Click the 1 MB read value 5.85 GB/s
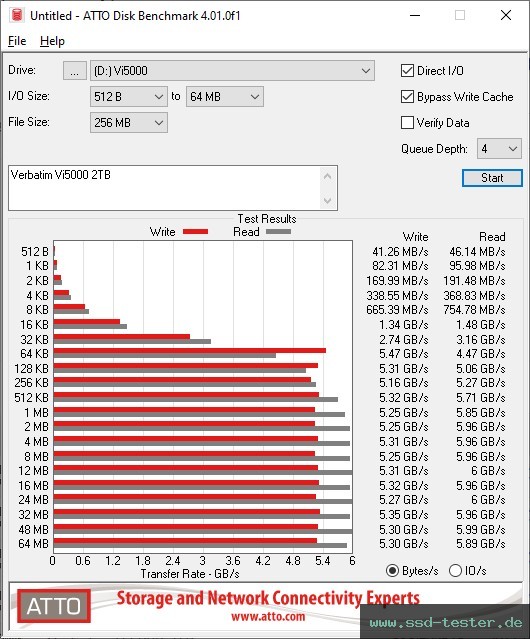Image resolution: width=530 pixels, height=639 pixels. pyautogui.click(x=481, y=413)
